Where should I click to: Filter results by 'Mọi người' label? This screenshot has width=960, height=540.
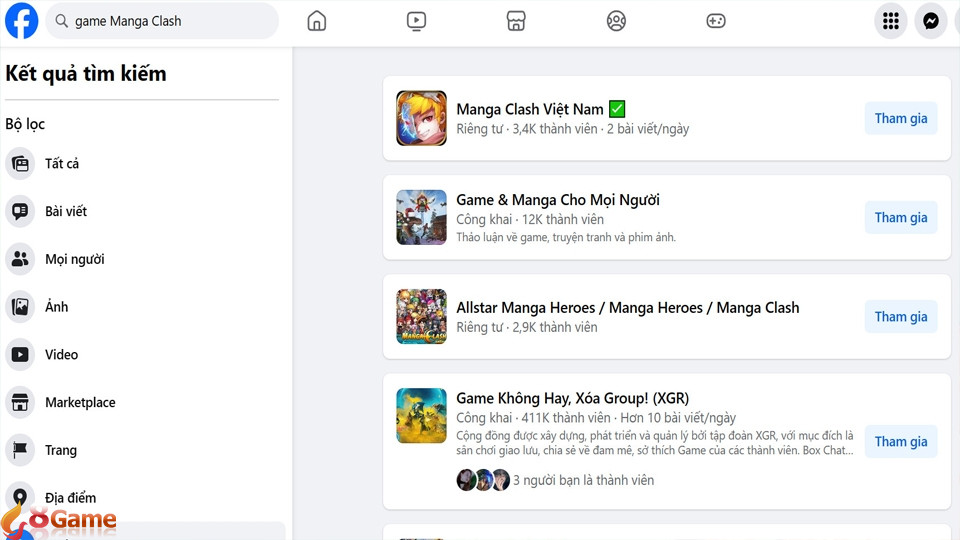tap(75, 259)
